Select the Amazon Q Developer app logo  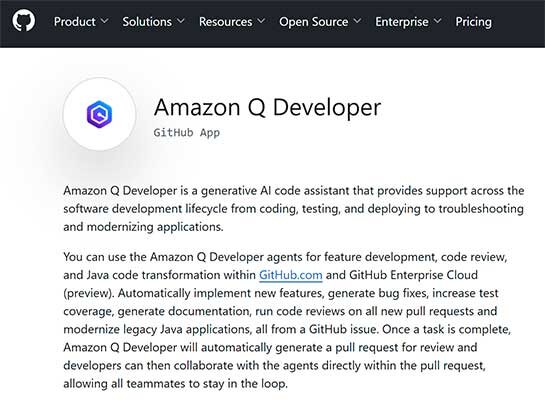coord(99,114)
